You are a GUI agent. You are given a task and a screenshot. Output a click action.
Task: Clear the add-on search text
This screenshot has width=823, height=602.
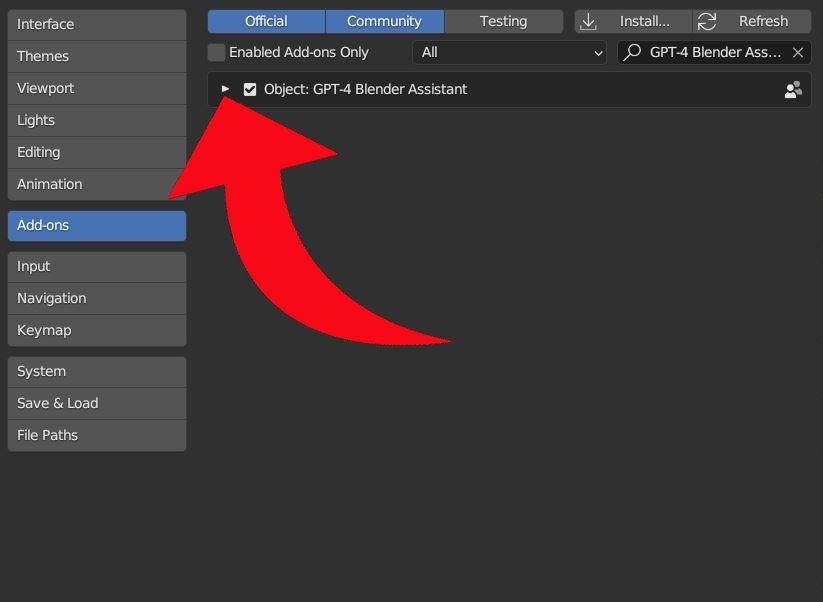point(797,52)
